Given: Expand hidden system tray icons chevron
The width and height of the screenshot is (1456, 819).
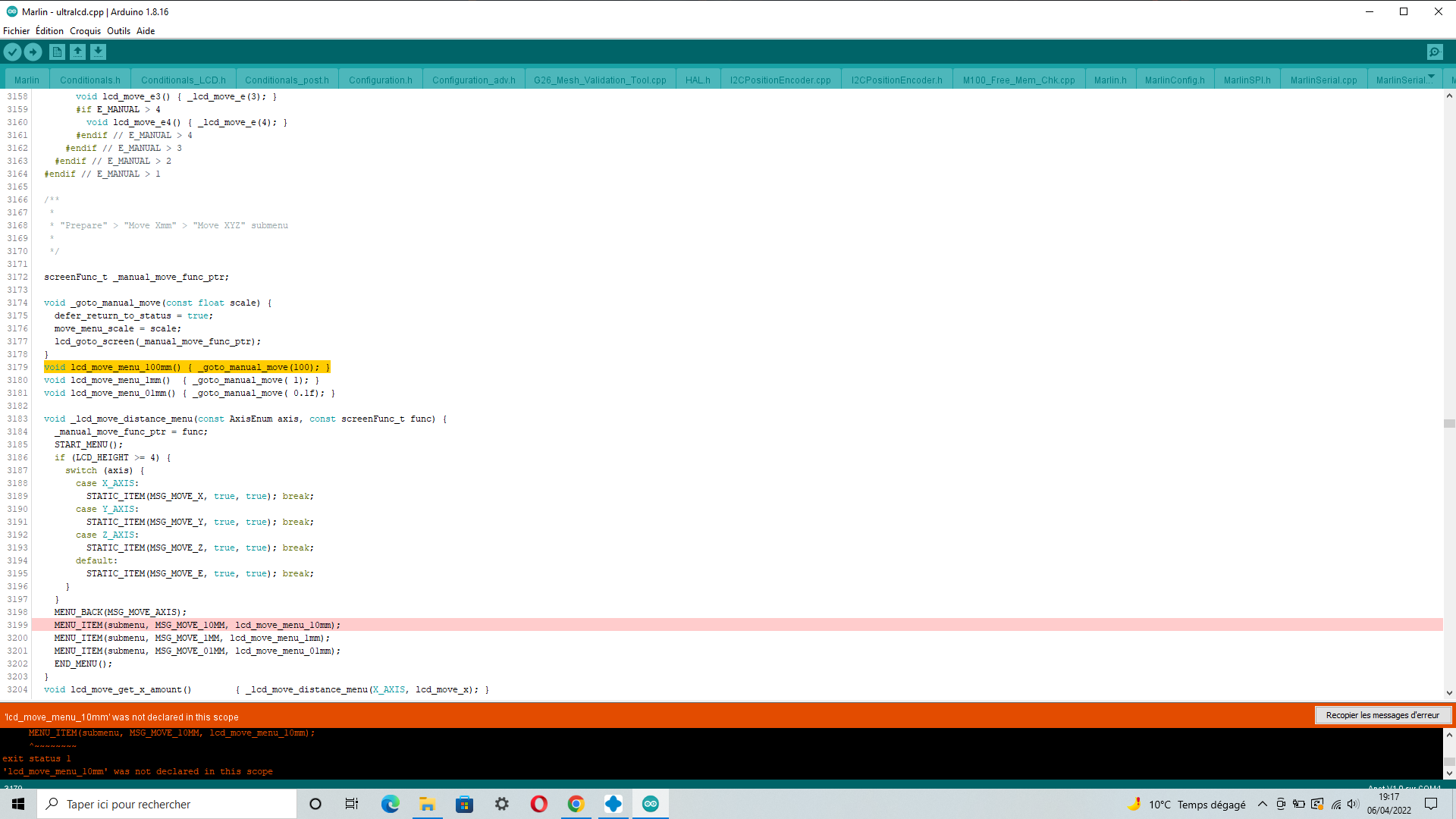Looking at the screenshot, I should click(1262, 804).
